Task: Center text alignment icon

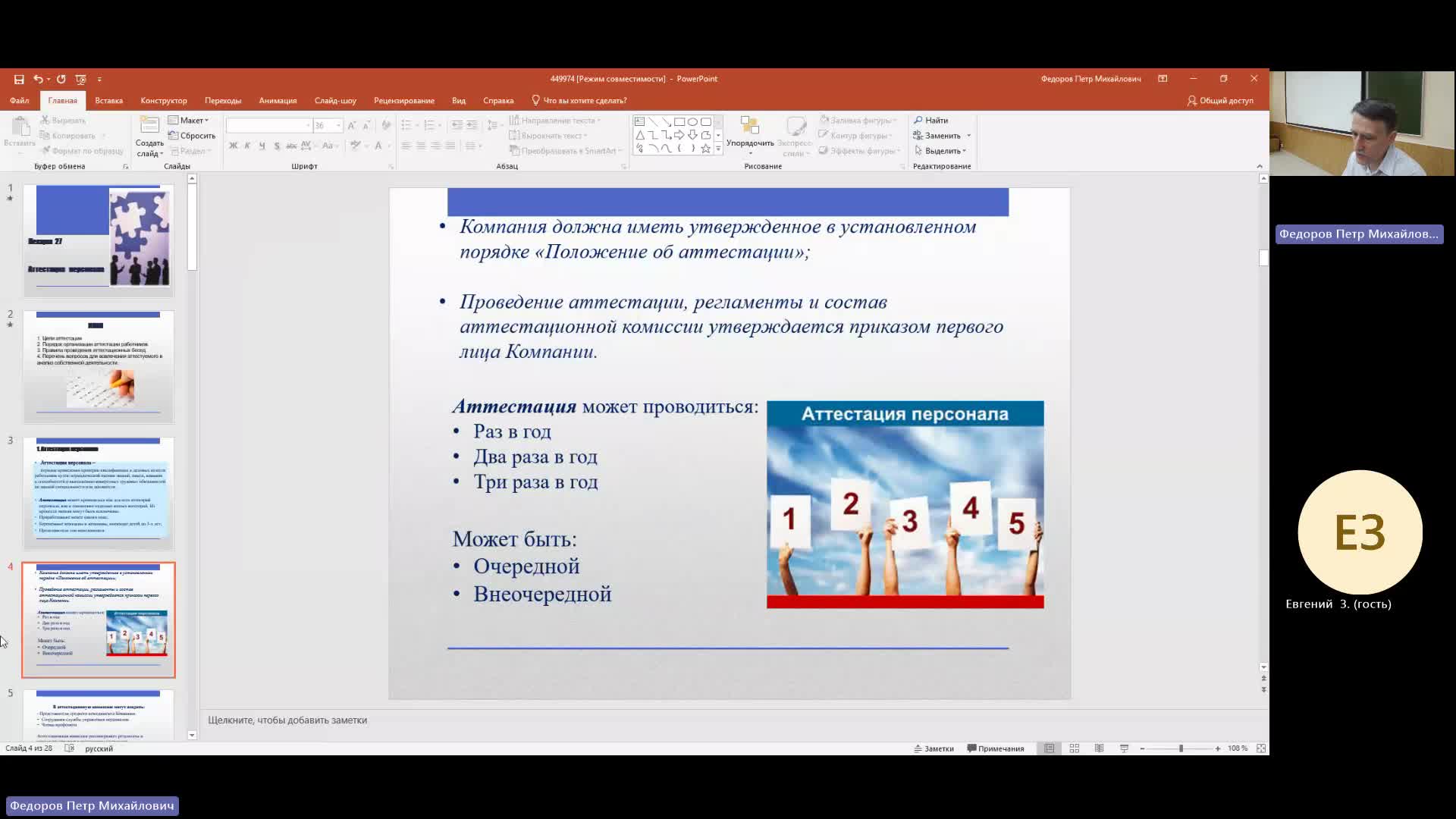Action: pos(421,146)
